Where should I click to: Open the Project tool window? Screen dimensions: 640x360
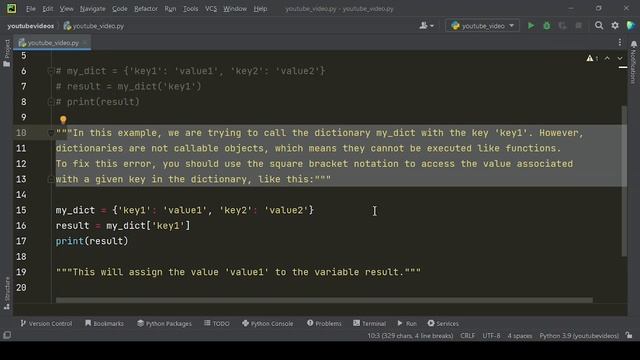click(x=7, y=53)
